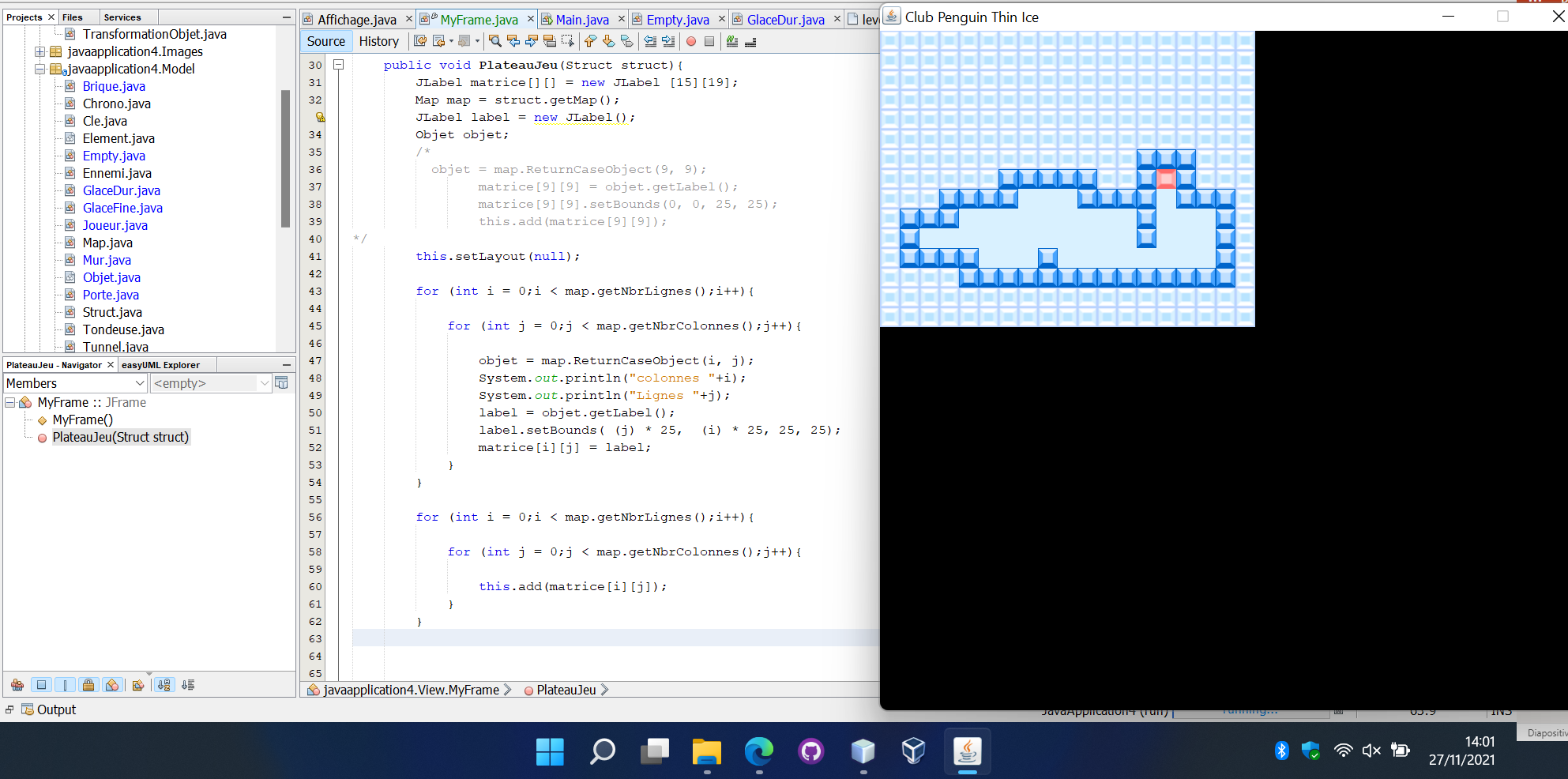This screenshot has width=1568, height=779.
Task: Switch to the Main.java editor tab
Action: pyautogui.click(x=581, y=20)
